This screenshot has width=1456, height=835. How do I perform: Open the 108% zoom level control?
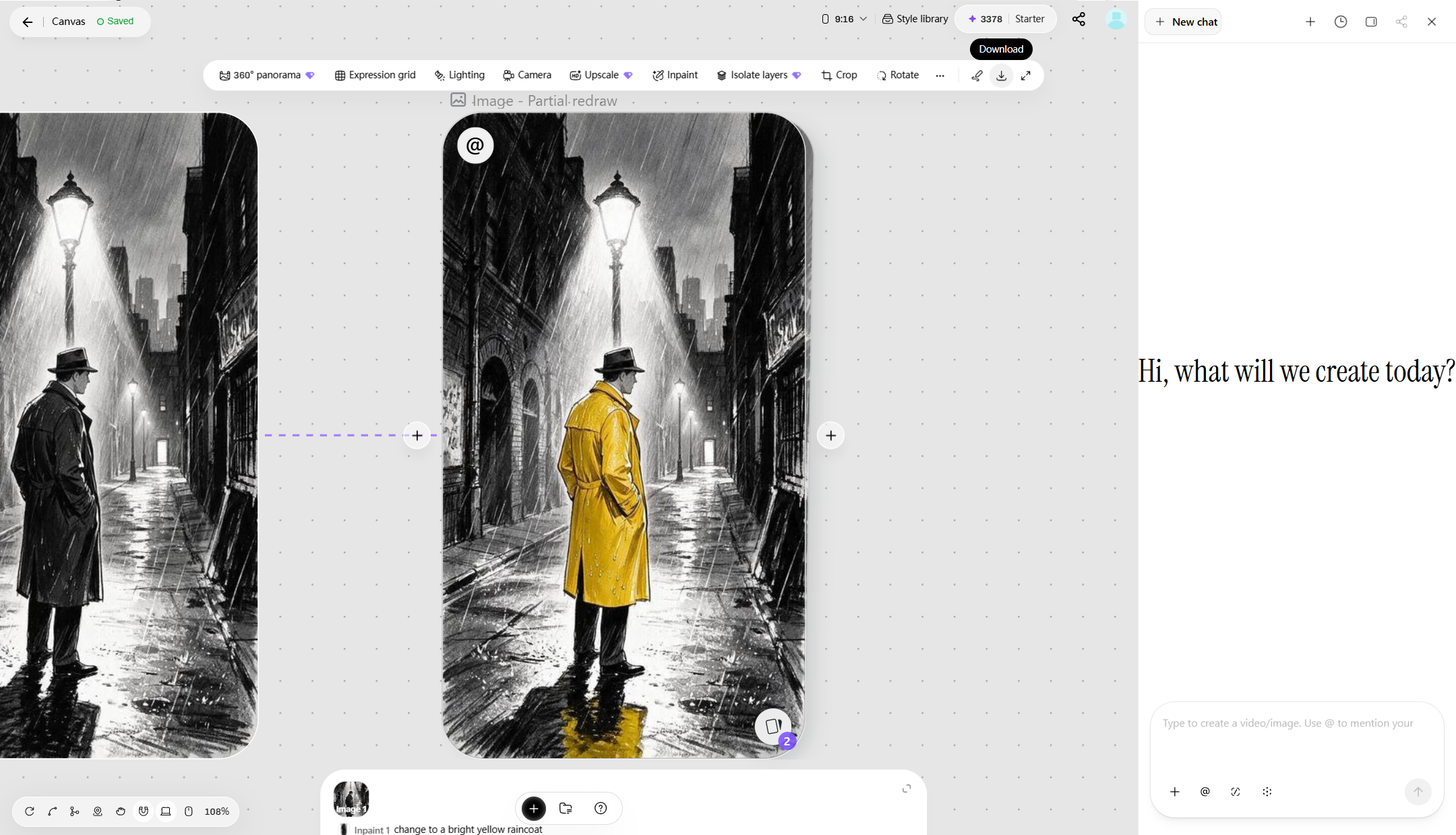pyautogui.click(x=217, y=811)
